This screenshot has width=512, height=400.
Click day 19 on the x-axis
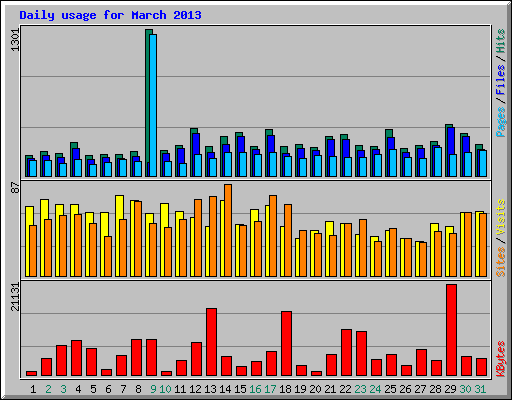[300, 389]
